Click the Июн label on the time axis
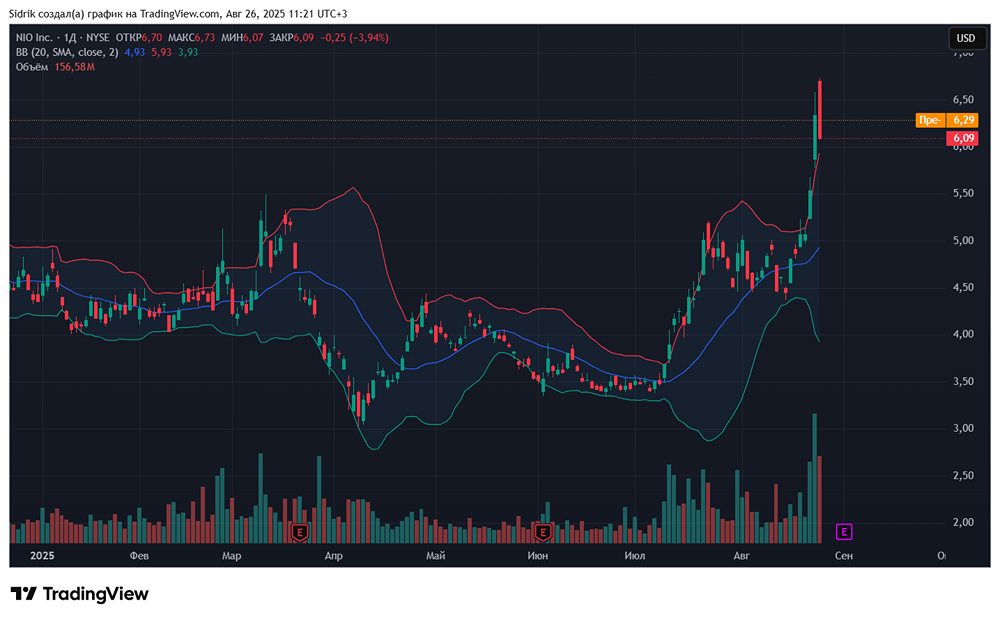Screen dimensions: 1000x620 [538, 556]
